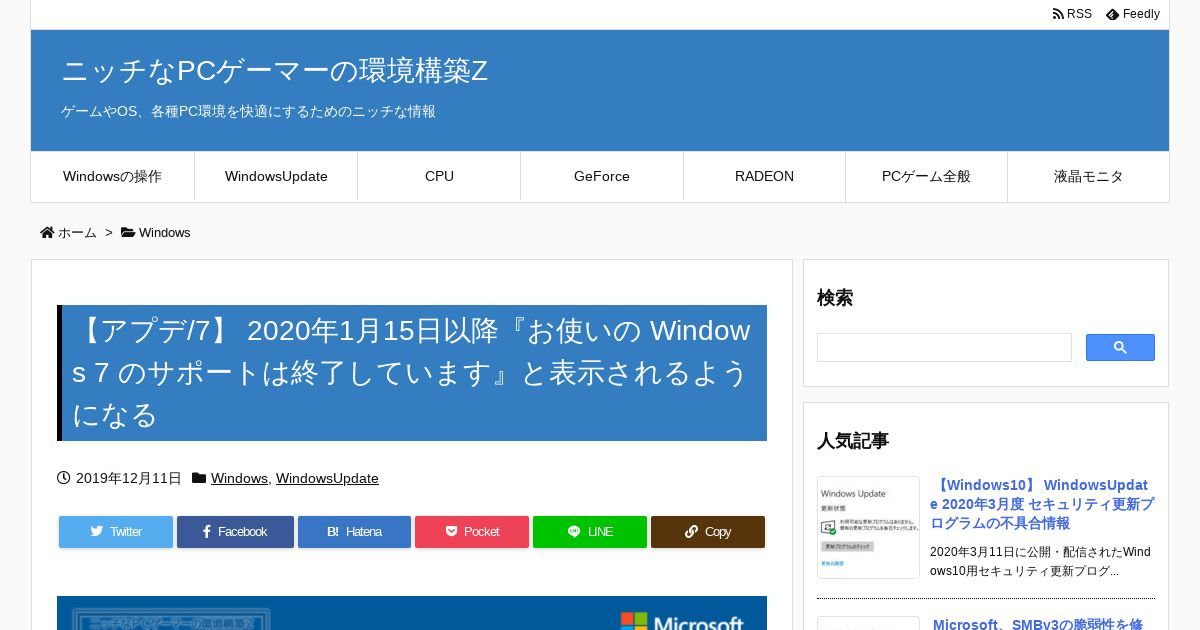Screen dimensions: 1200x630
Task: Focus the sidebar search input field
Action: click(x=944, y=347)
